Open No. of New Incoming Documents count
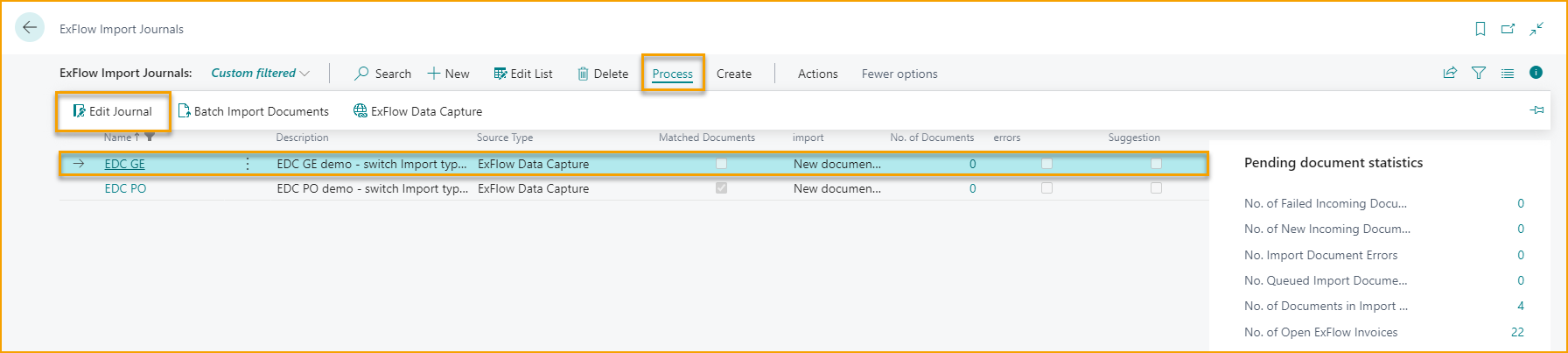 tap(1521, 229)
